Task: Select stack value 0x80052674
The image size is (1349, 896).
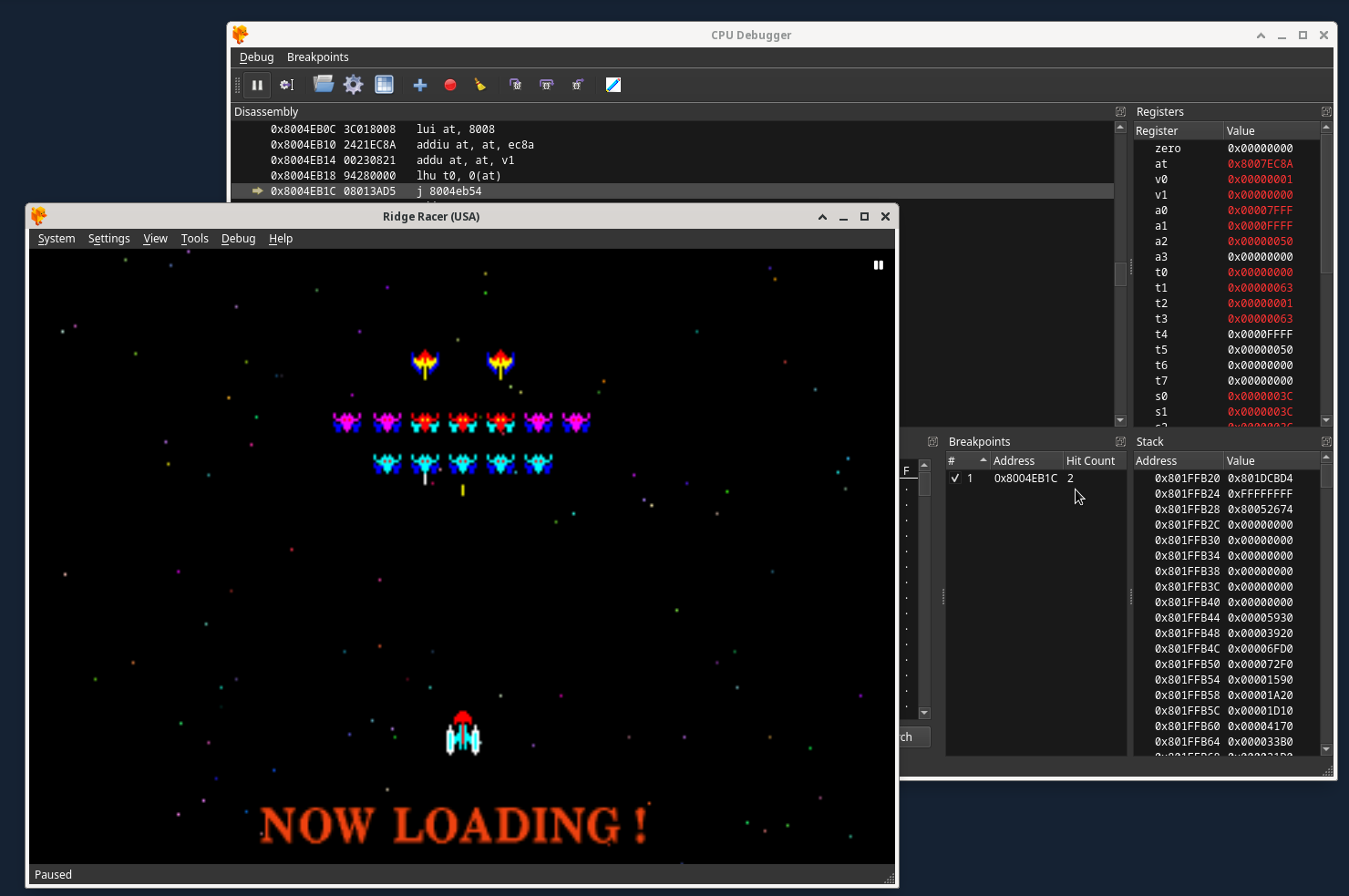Action: [x=1260, y=509]
